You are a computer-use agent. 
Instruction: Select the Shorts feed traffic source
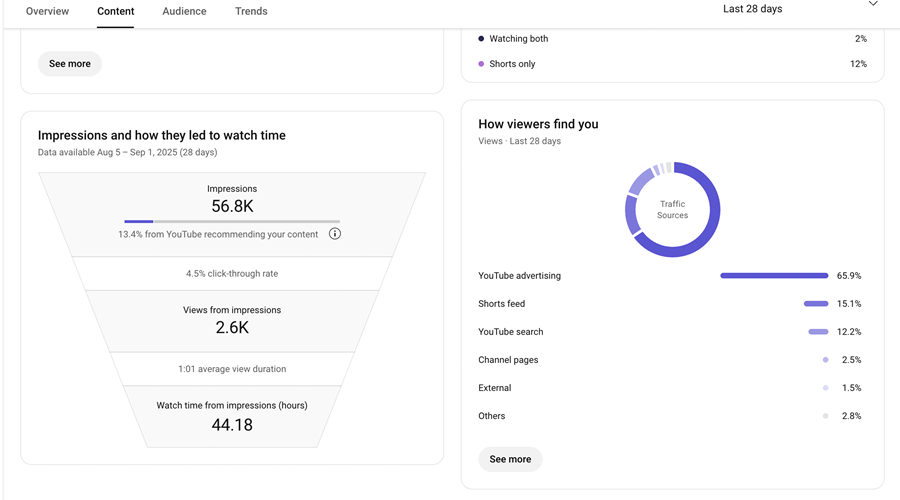502,304
